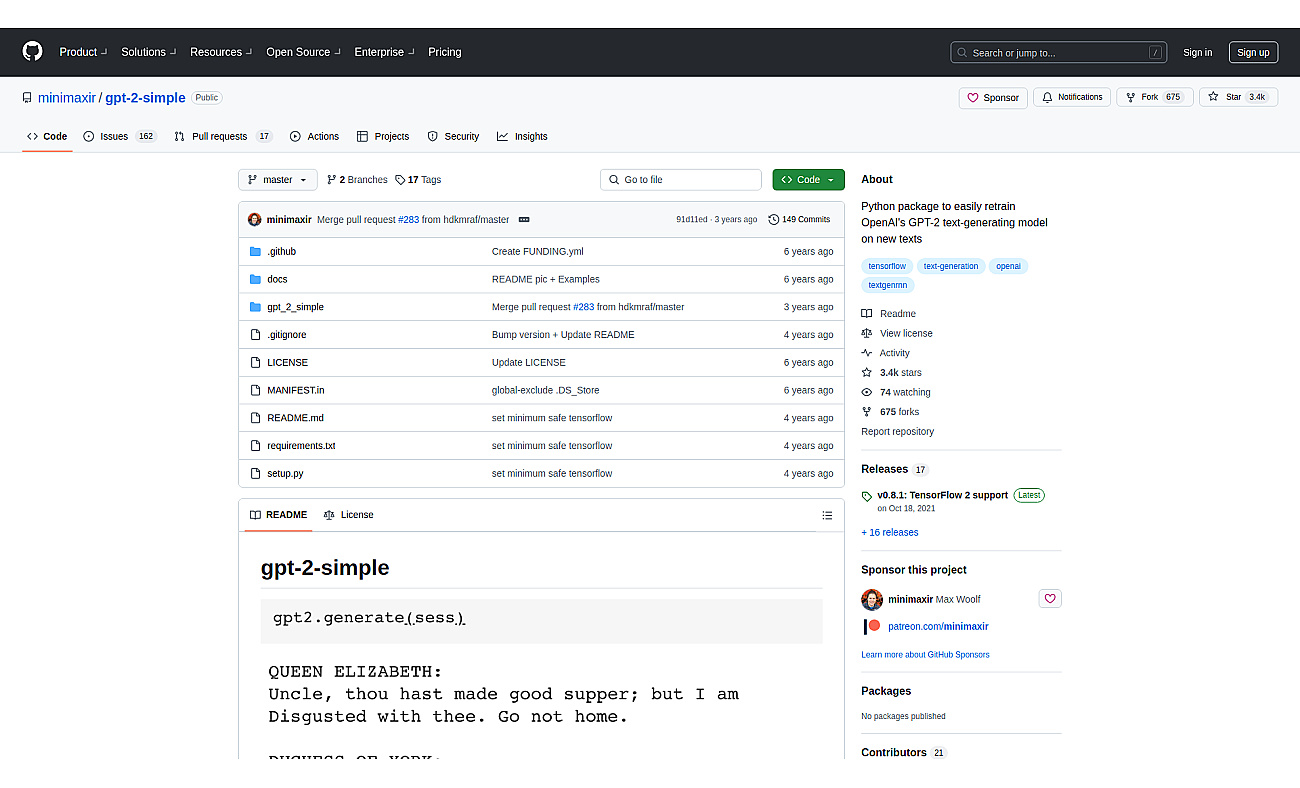Select the README tab in the file viewer
Viewport: 1300px width, 788px height.
pyautogui.click(x=279, y=515)
